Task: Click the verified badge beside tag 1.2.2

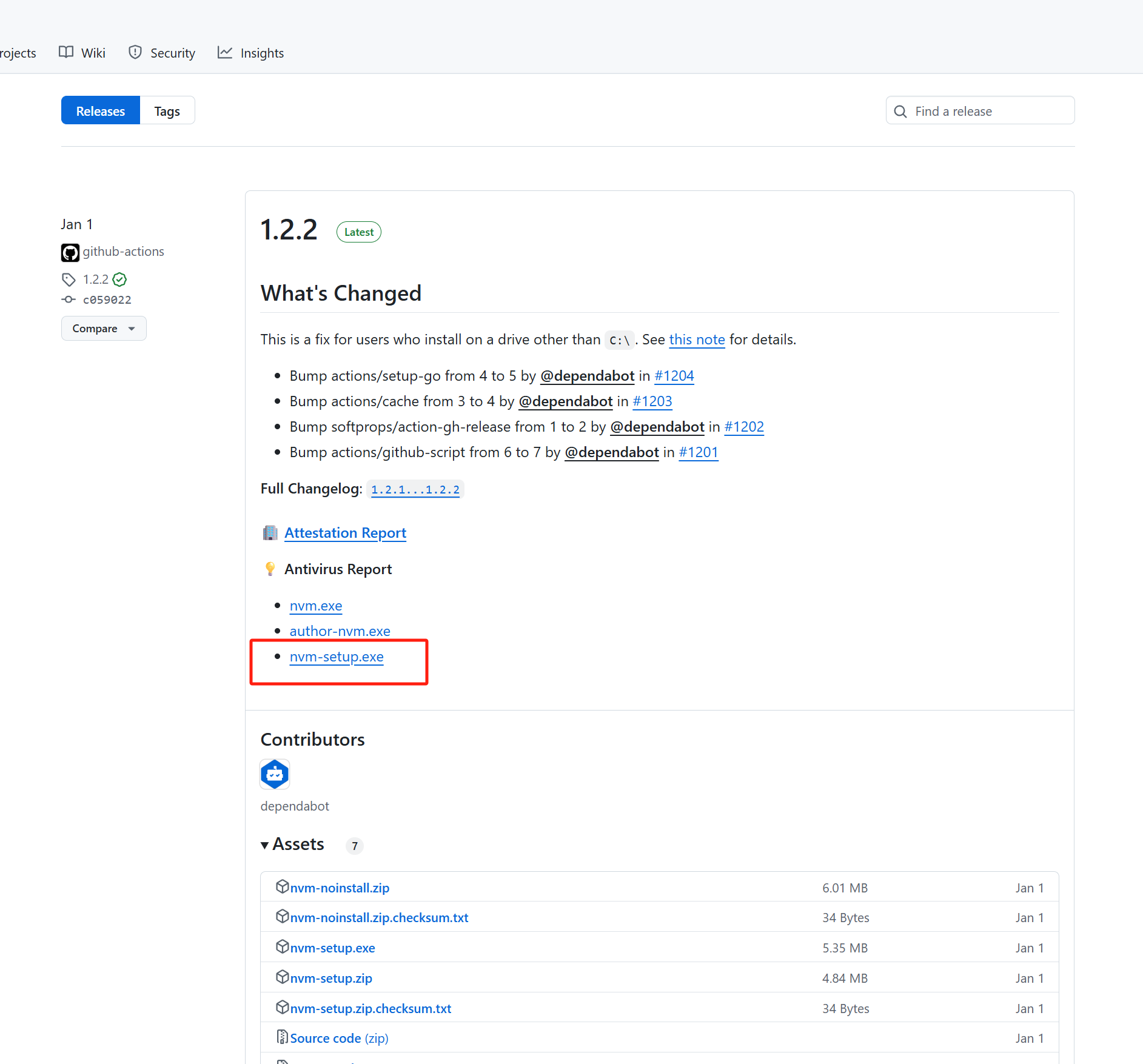Action: [119, 279]
